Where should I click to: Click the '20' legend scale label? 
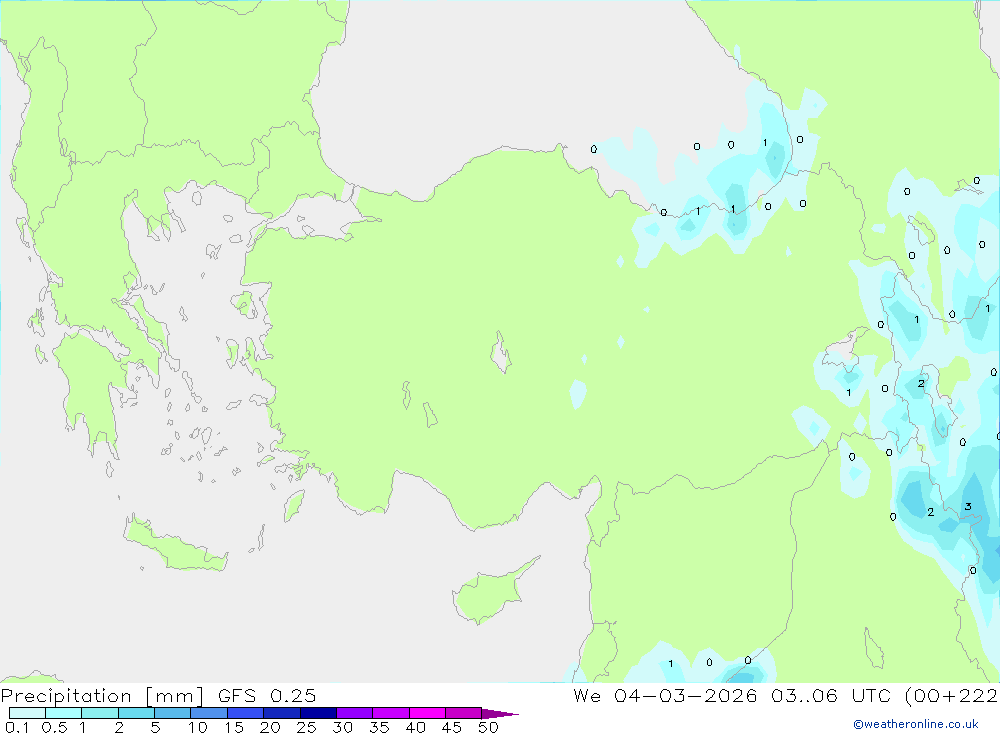270,727
